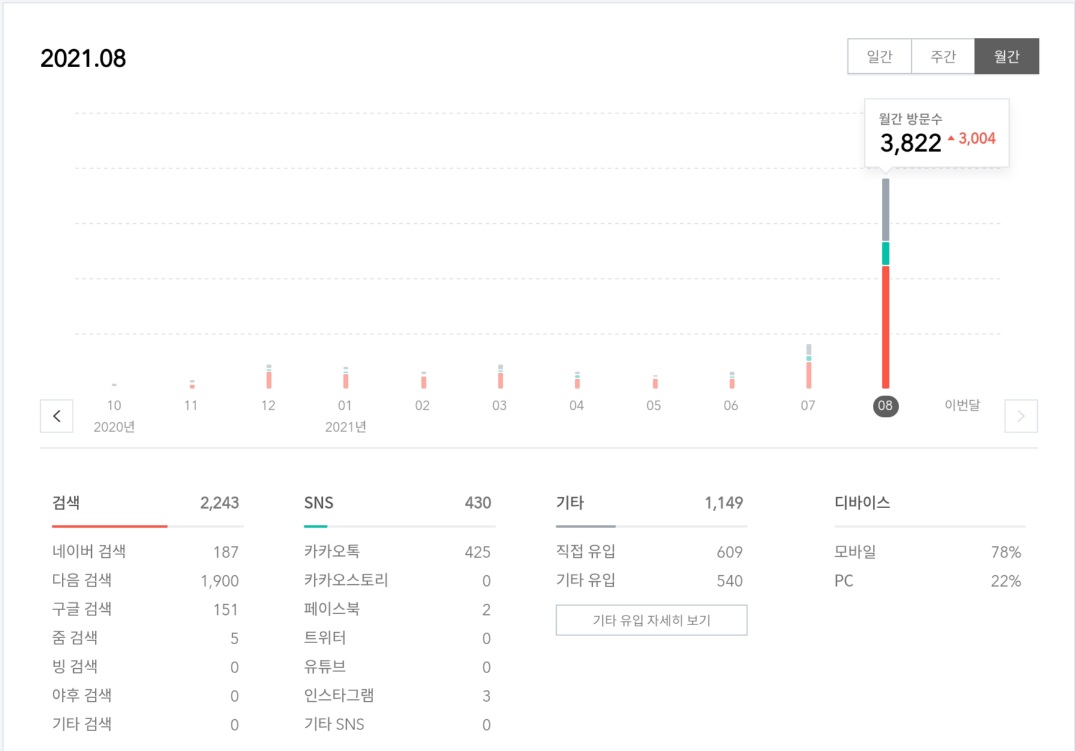This screenshot has height=751, width=1075.
Task: Click the 기타 유입 row label
Action: [585, 580]
